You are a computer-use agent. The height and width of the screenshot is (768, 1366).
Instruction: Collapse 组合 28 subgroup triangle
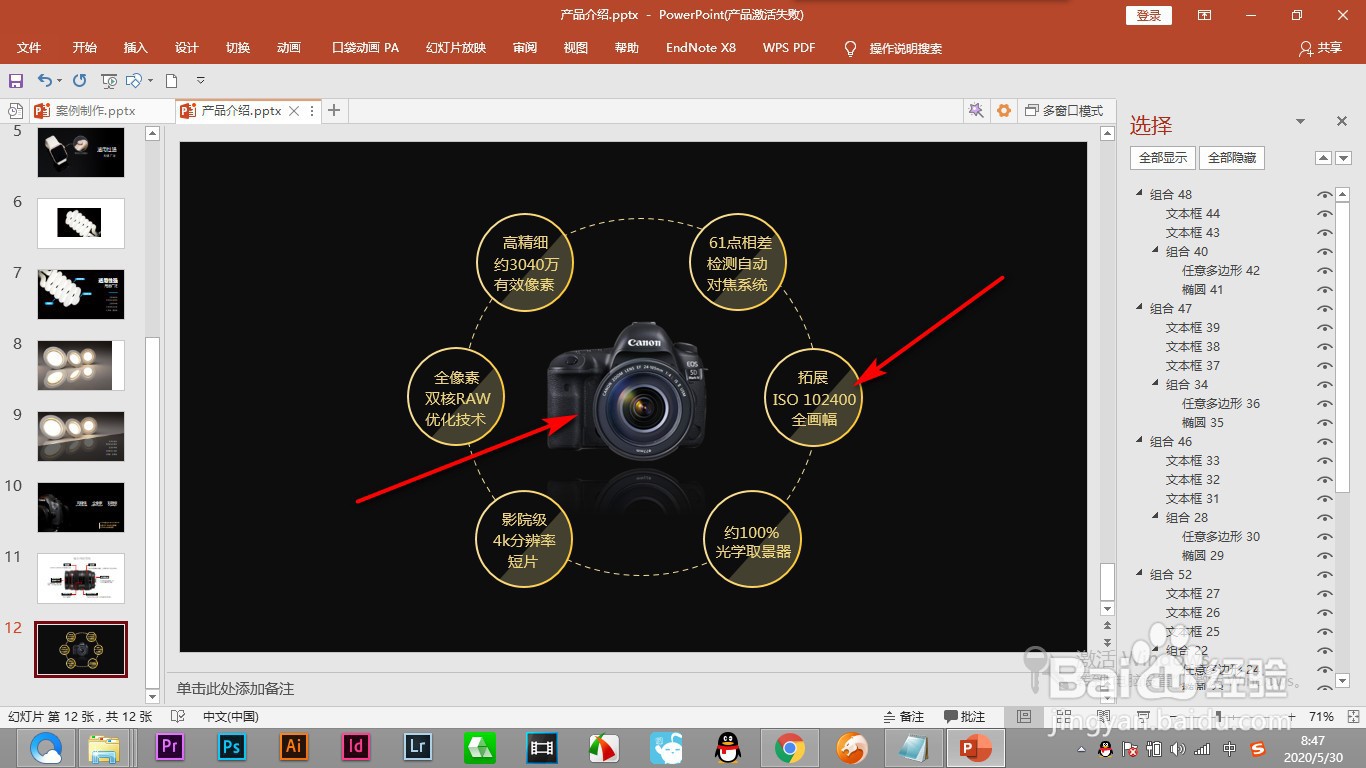1155,517
